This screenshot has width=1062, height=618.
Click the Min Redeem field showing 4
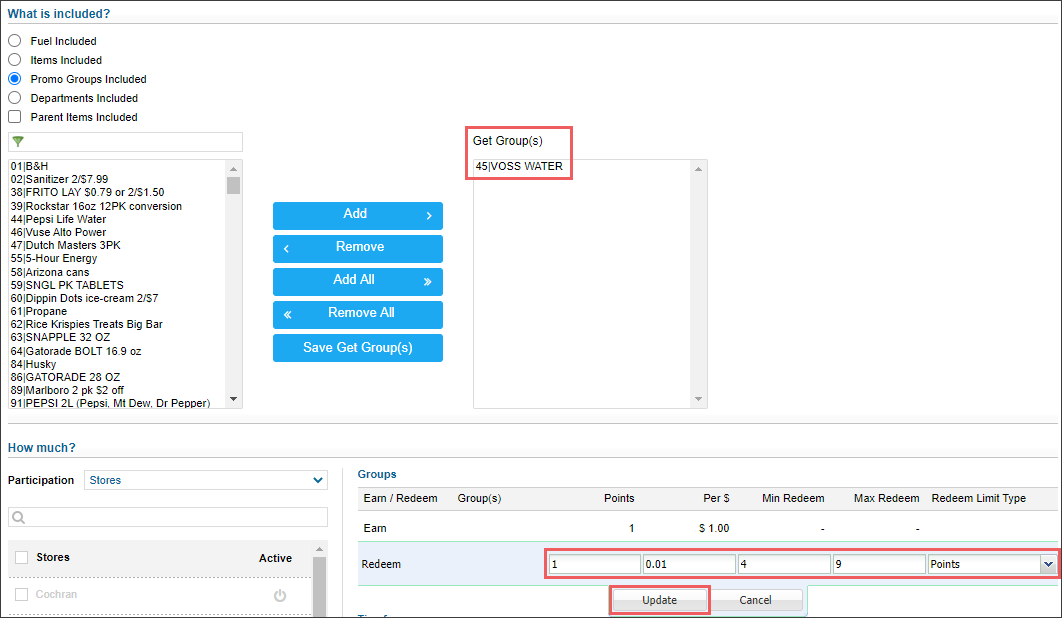coord(784,564)
